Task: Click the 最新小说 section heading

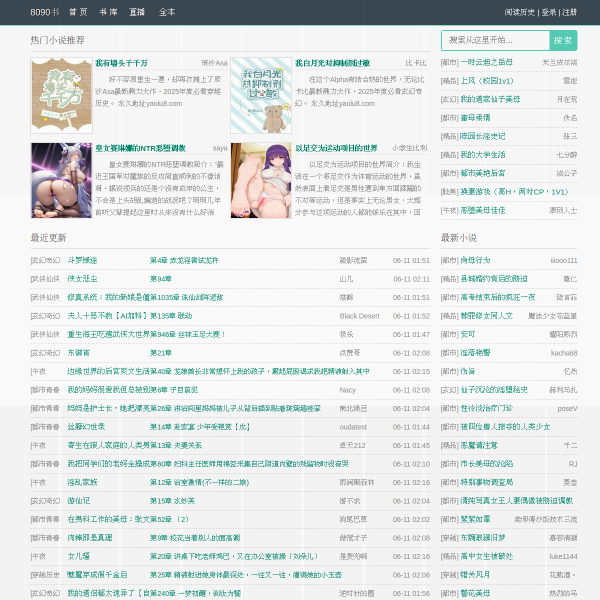Action: click(458, 238)
